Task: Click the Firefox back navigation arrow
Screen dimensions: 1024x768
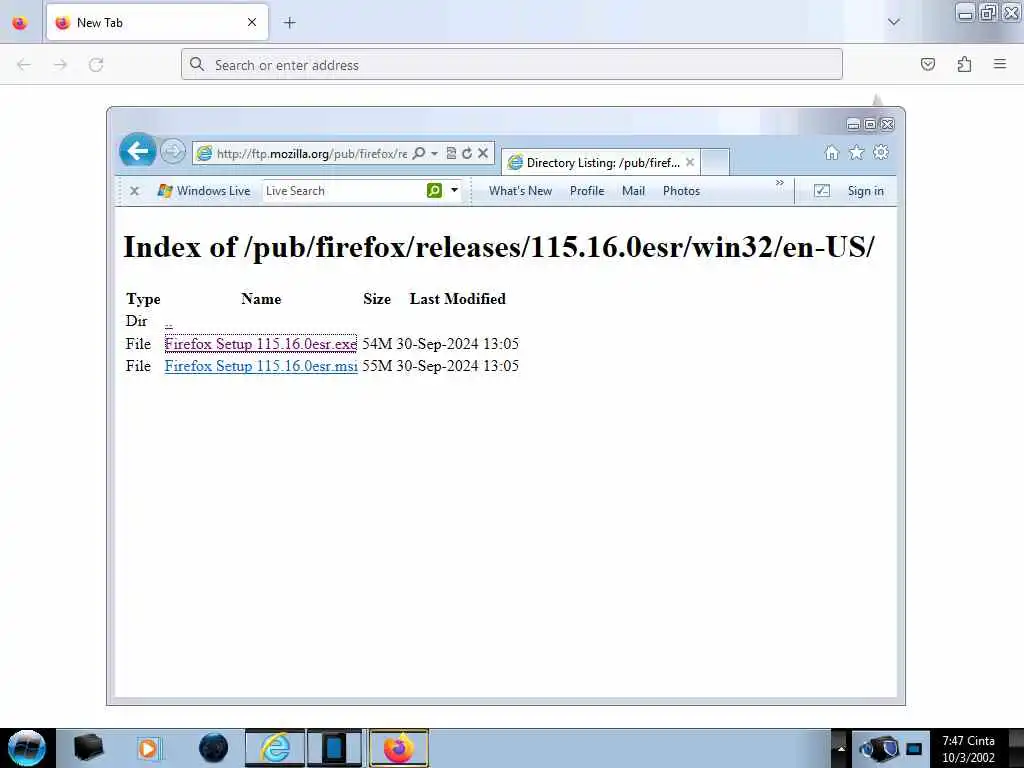Action: pyautogui.click(x=24, y=65)
